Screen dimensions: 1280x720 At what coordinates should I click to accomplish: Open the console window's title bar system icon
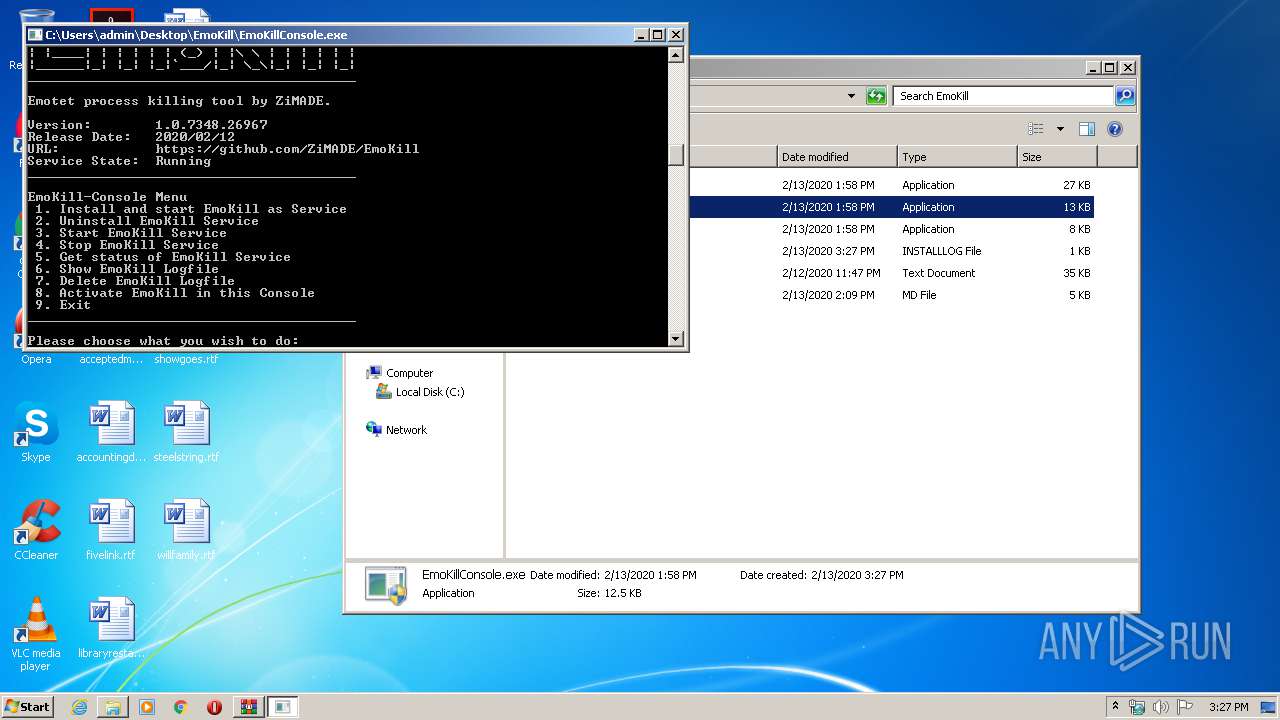pos(35,35)
